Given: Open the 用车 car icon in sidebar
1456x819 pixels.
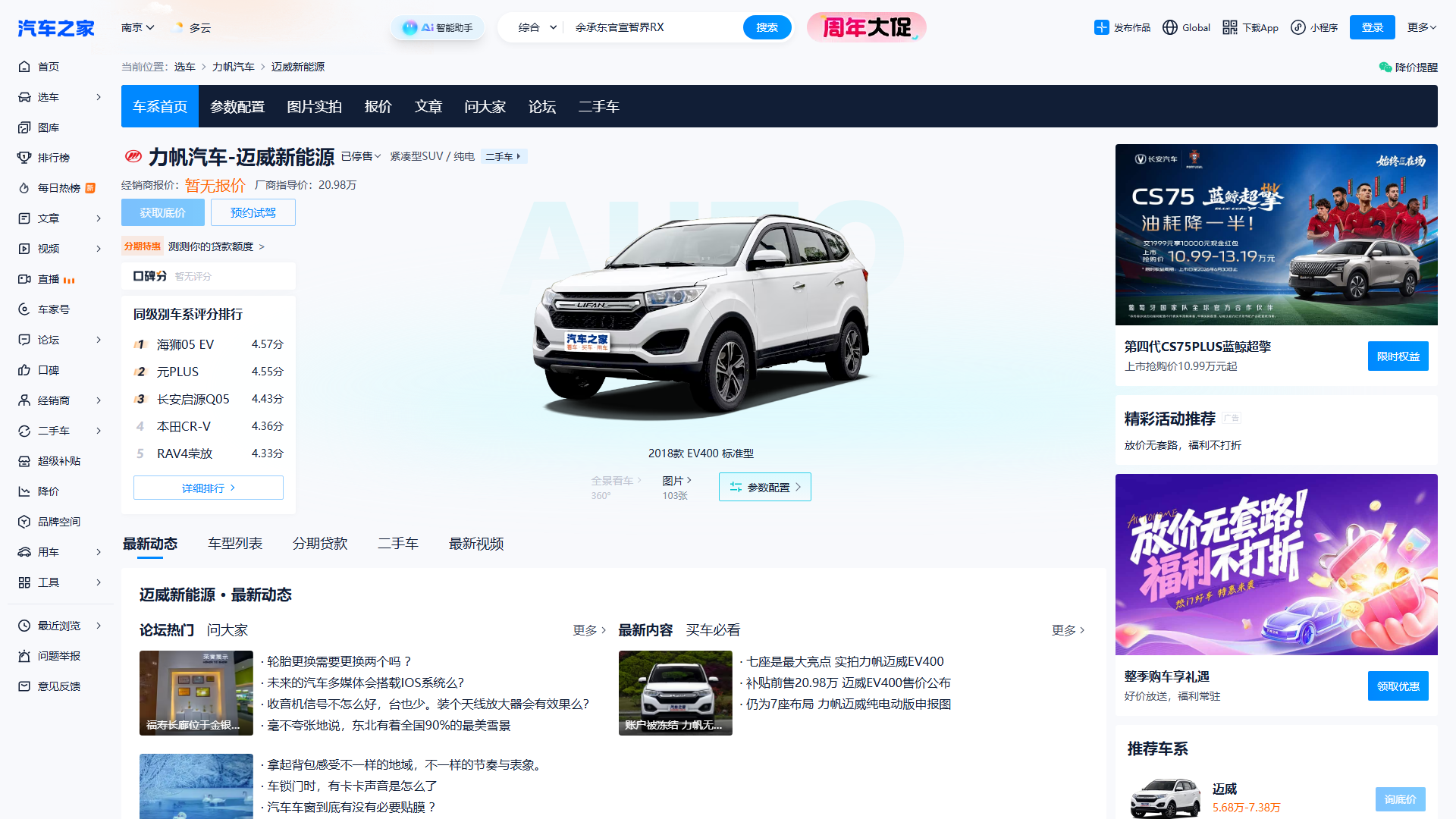Looking at the screenshot, I should pyautogui.click(x=24, y=552).
